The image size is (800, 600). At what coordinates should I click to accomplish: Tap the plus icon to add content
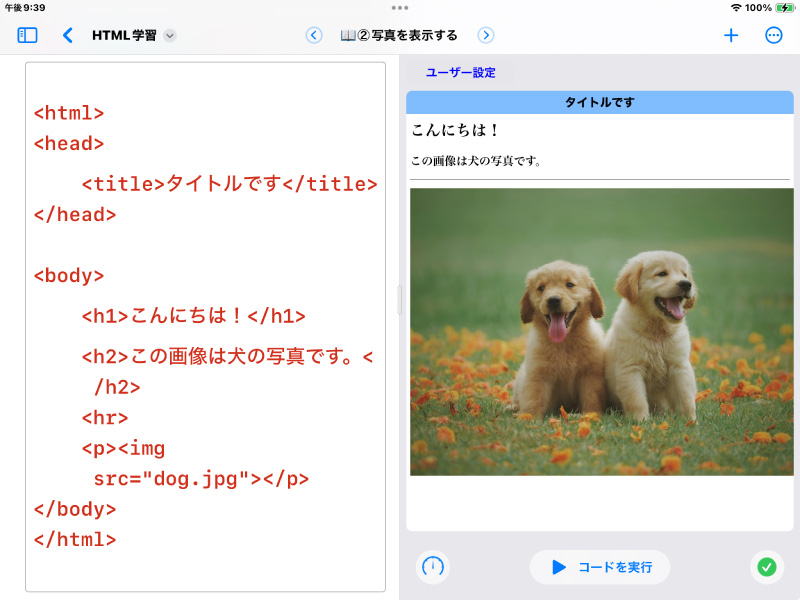(731, 35)
